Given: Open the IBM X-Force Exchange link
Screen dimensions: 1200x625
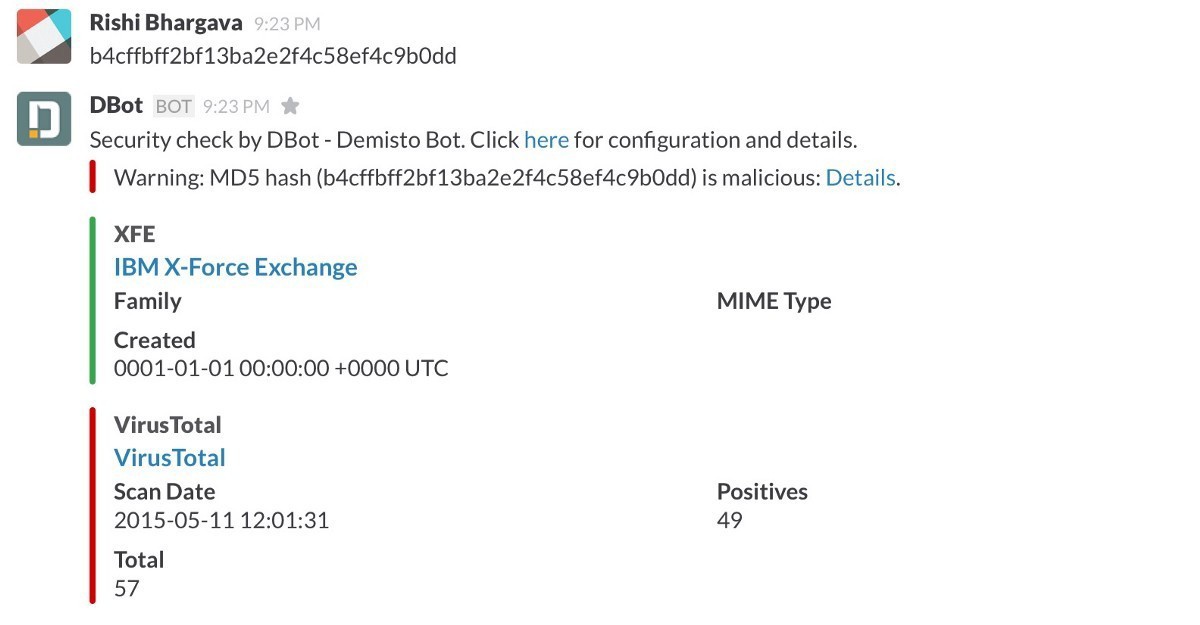Looking at the screenshot, I should [x=235, y=267].
